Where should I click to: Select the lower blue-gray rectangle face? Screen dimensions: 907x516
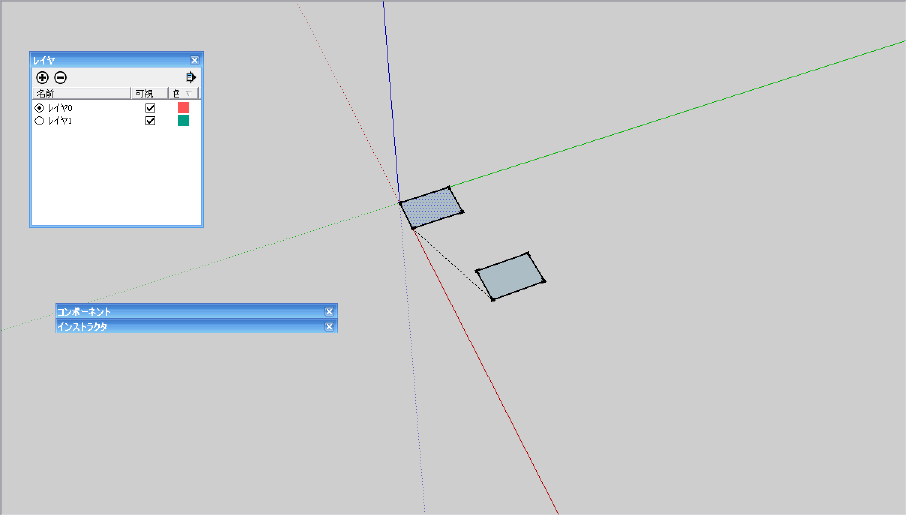pos(510,277)
